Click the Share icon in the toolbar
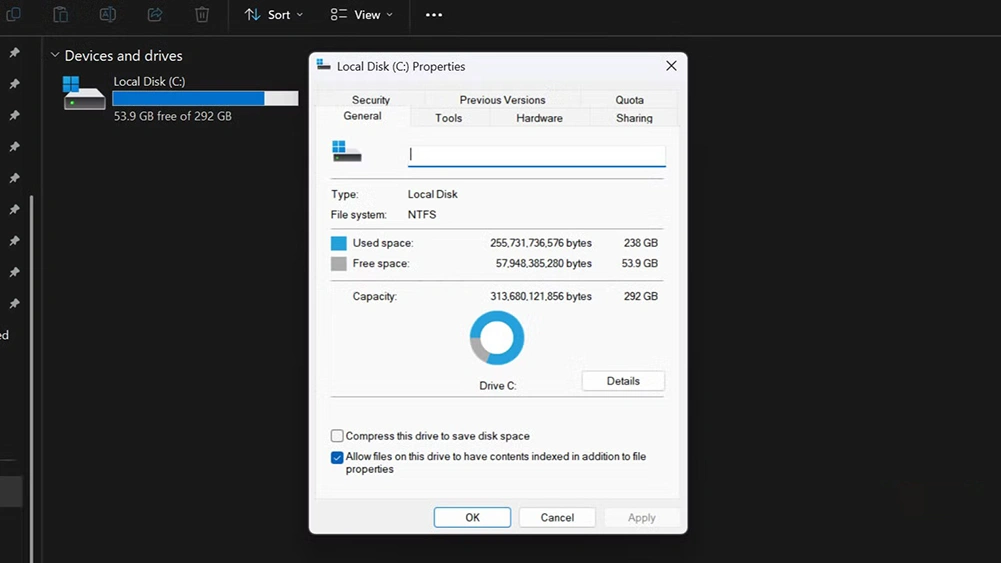This screenshot has height=563, width=1001. tap(155, 14)
